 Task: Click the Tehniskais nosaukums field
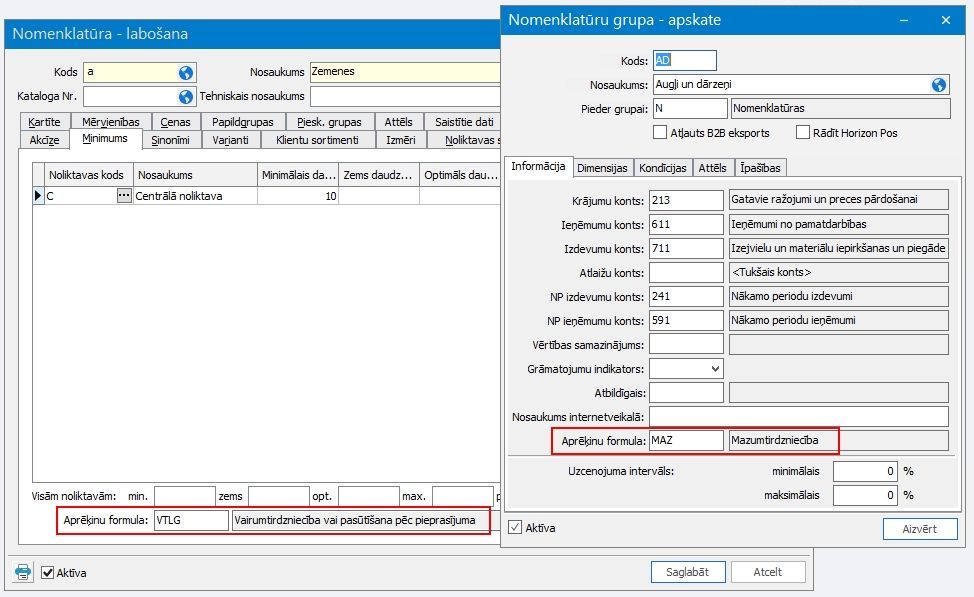pyautogui.click(x=405, y=96)
